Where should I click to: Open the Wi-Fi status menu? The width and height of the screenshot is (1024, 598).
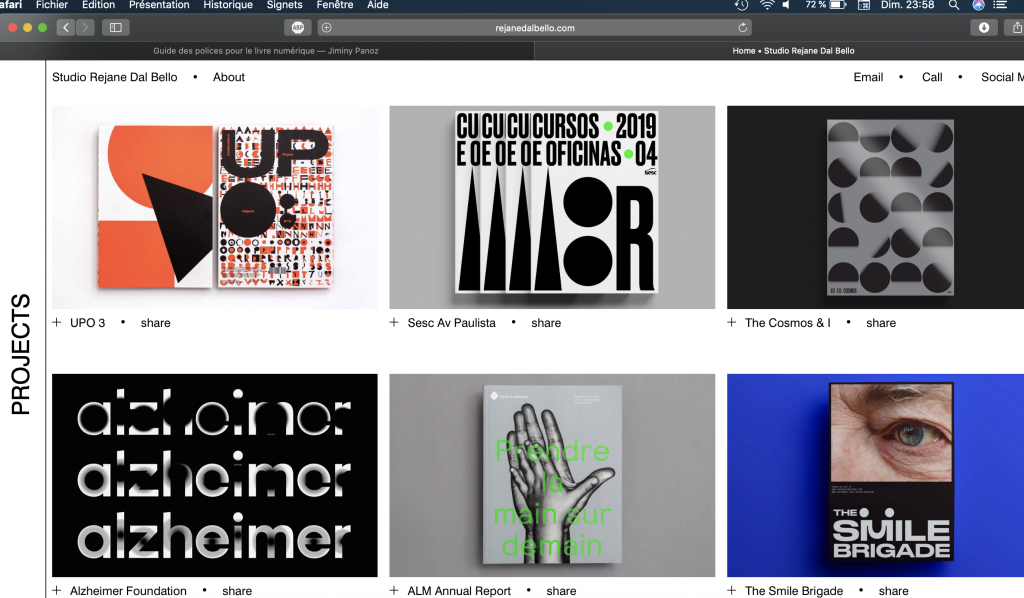[767, 5]
